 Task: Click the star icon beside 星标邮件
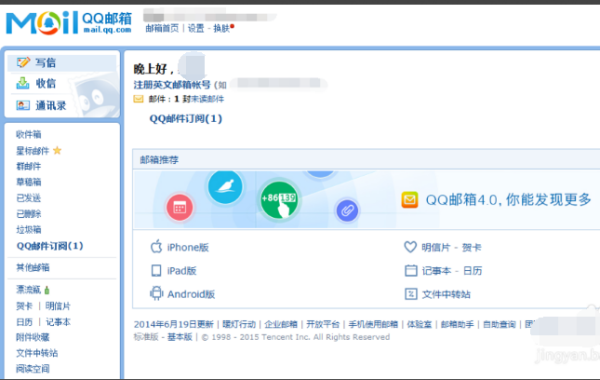point(57,150)
